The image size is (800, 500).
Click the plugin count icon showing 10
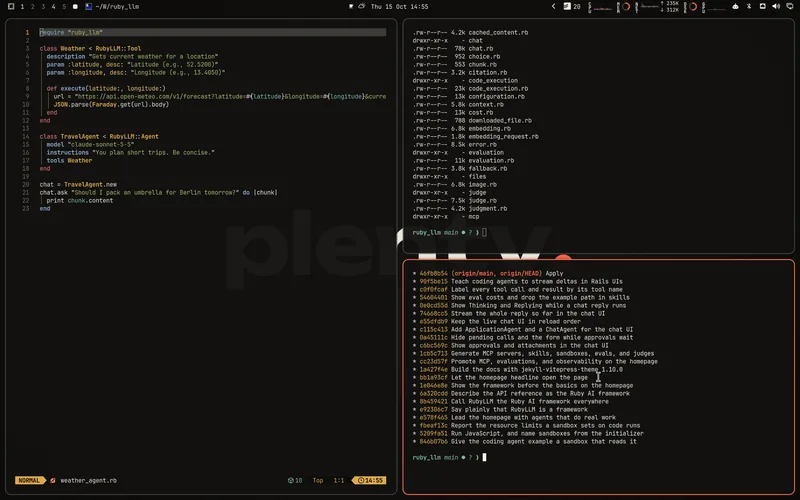pyautogui.click(x=295, y=480)
